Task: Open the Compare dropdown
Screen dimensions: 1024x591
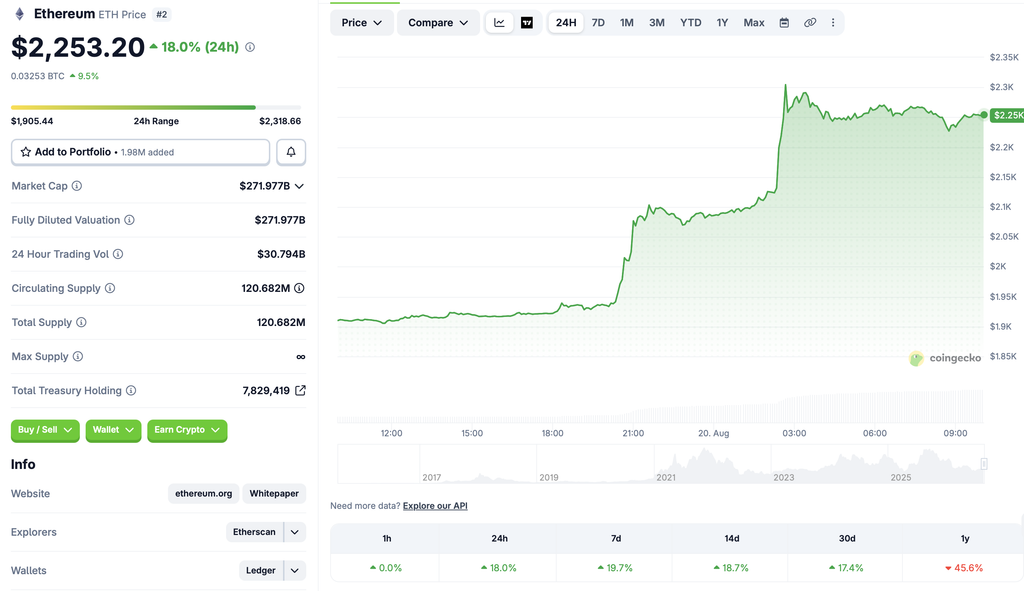Action: point(438,23)
